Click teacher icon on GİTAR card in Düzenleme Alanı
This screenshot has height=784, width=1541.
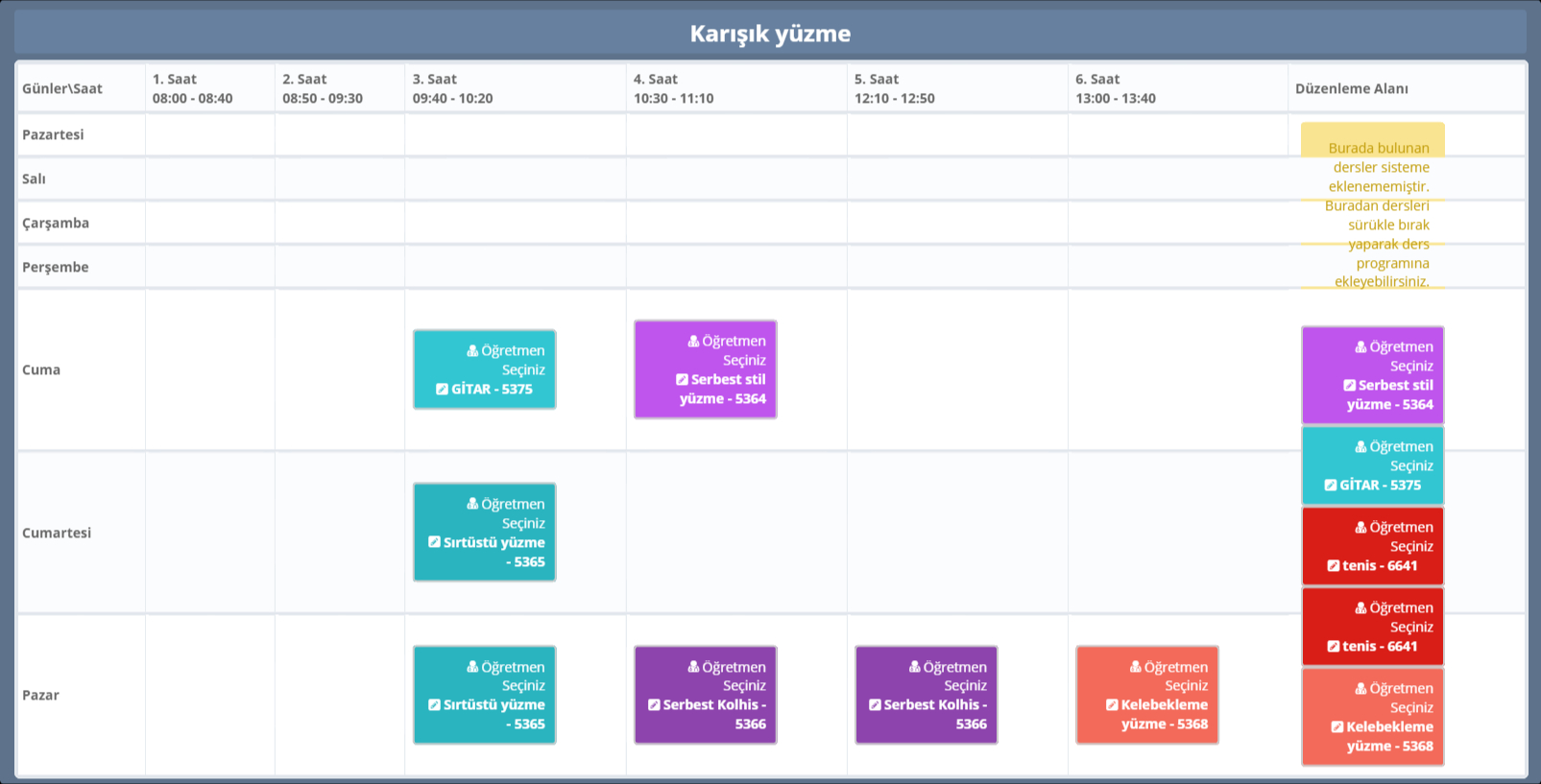coord(1360,447)
